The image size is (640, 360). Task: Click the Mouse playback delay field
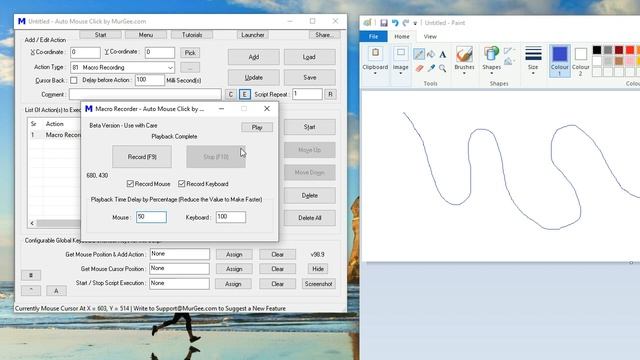(x=151, y=217)
